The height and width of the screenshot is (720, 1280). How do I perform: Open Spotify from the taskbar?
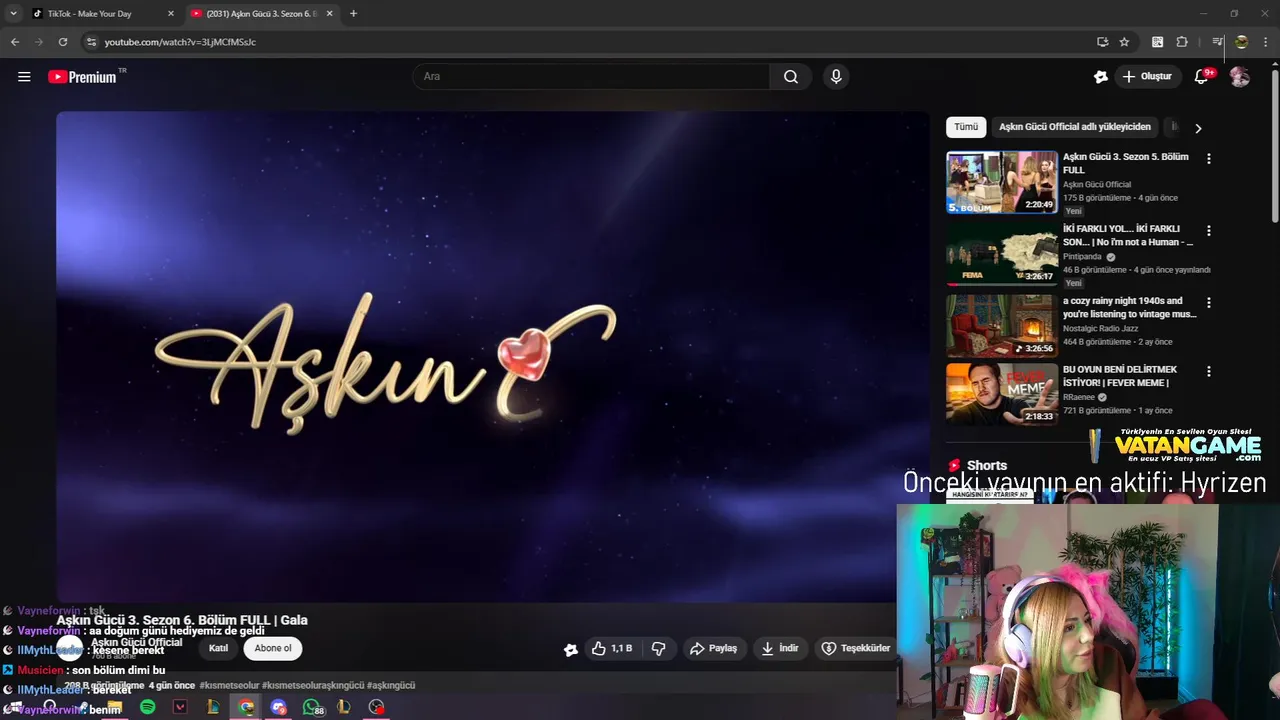[x=148, y=707]
